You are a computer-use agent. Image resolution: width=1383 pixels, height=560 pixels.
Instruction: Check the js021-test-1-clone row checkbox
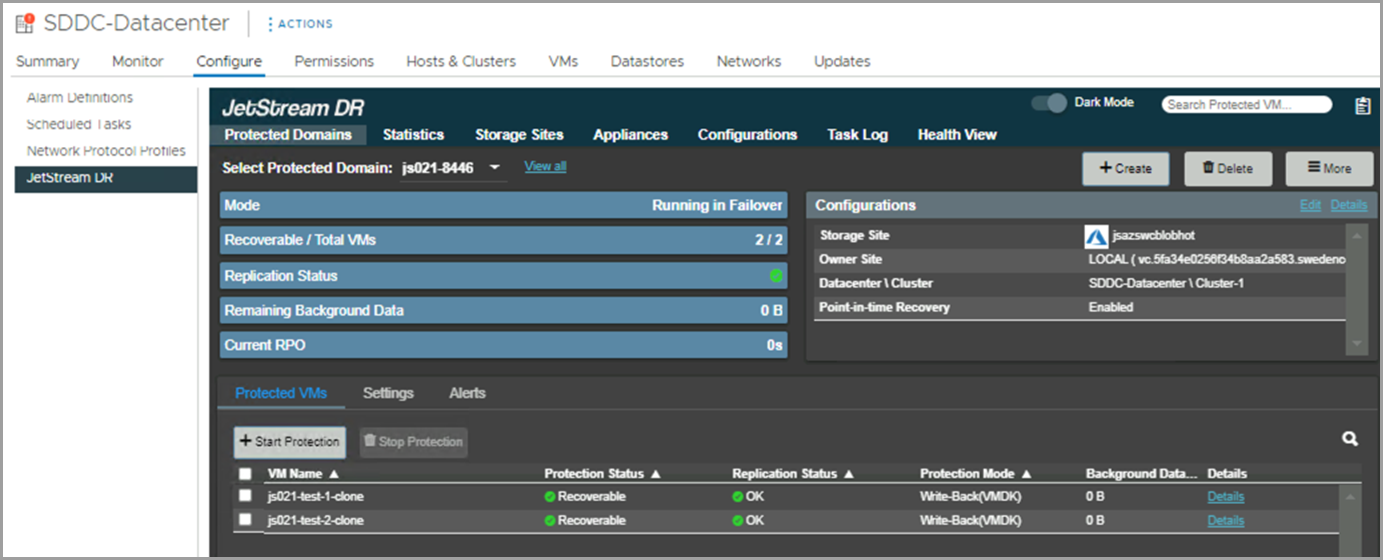point(245,496)
